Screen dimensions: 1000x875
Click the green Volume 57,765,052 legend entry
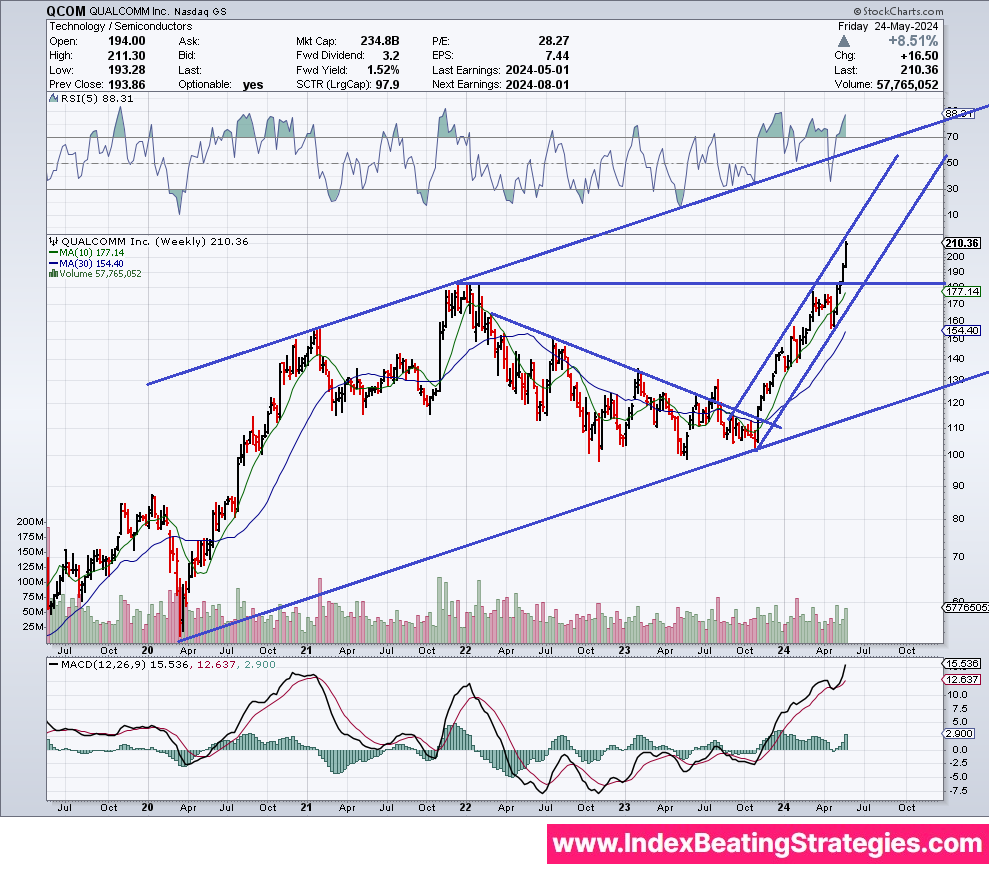[100, 274]
